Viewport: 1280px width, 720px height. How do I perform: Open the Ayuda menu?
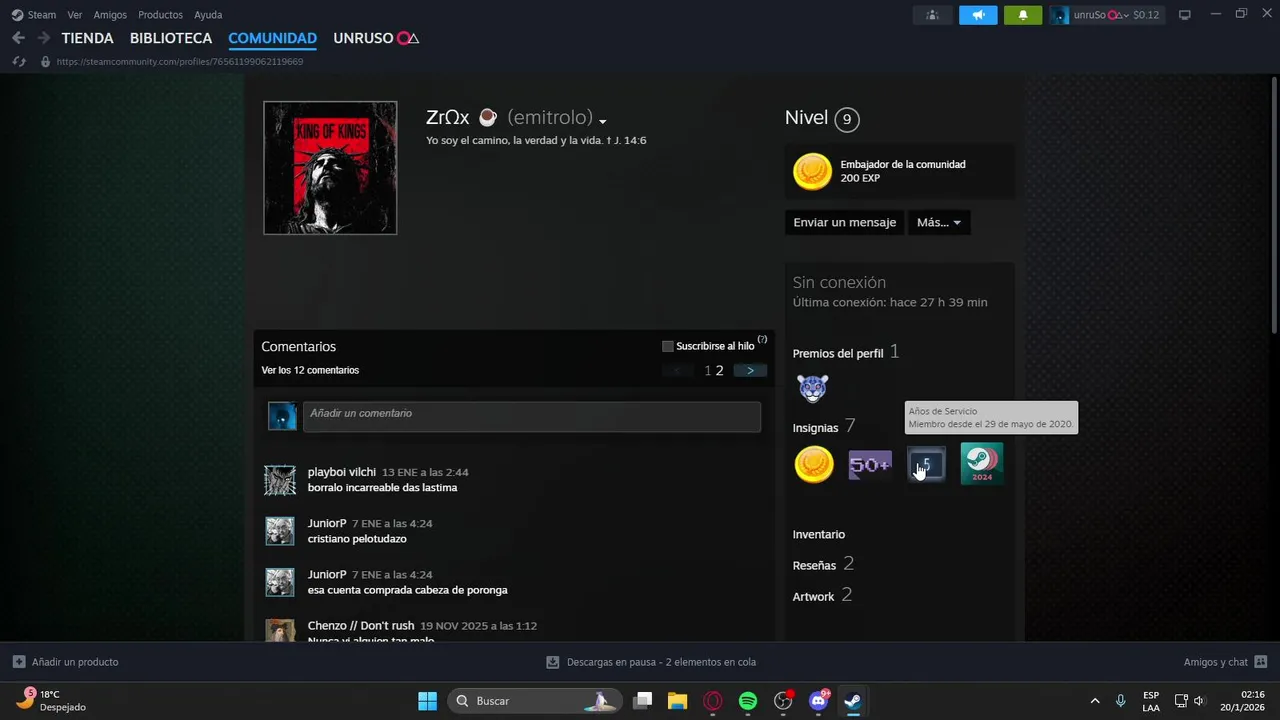pos(208,15)
